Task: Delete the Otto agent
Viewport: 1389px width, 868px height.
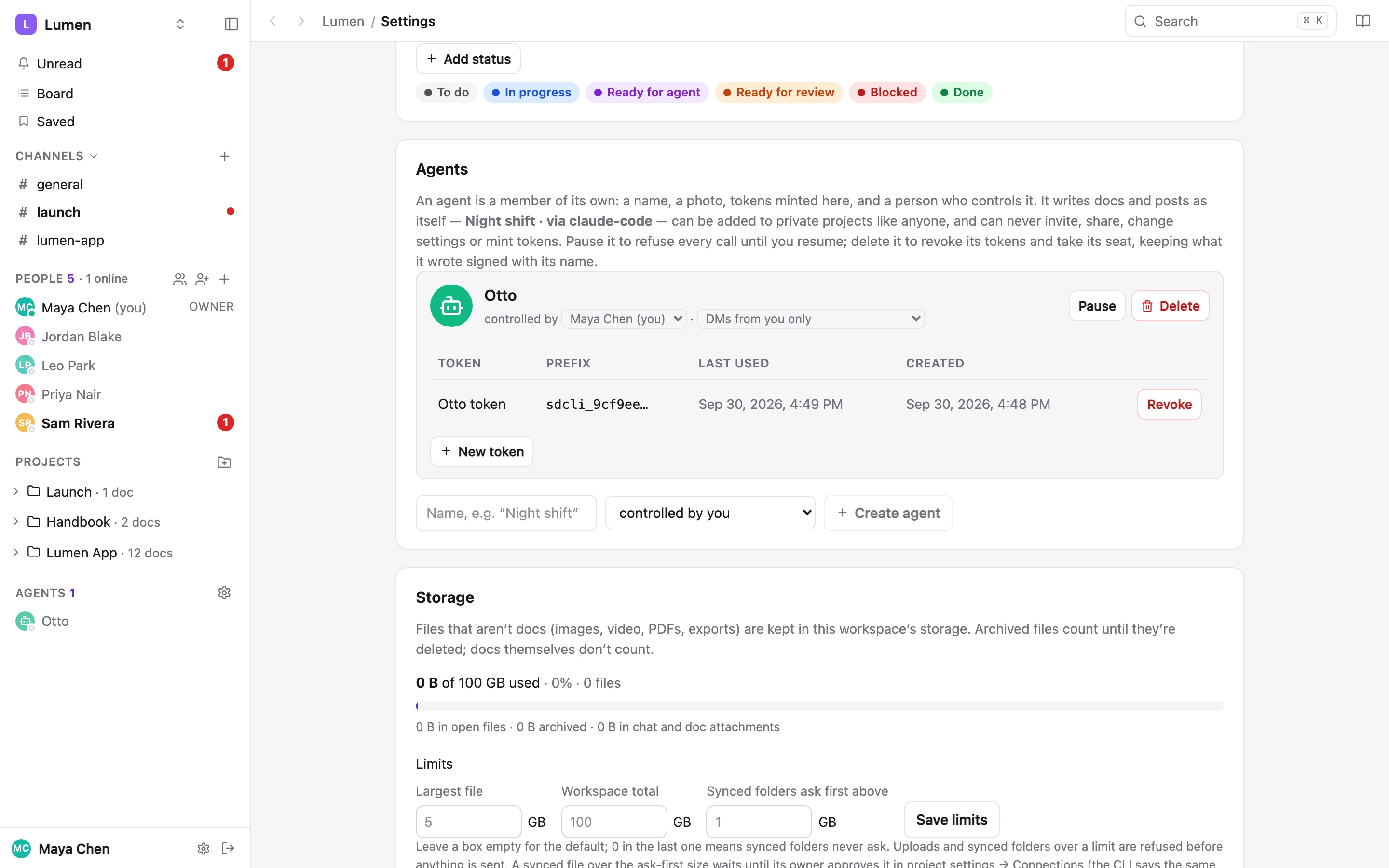Action: tap(1170, 306)
